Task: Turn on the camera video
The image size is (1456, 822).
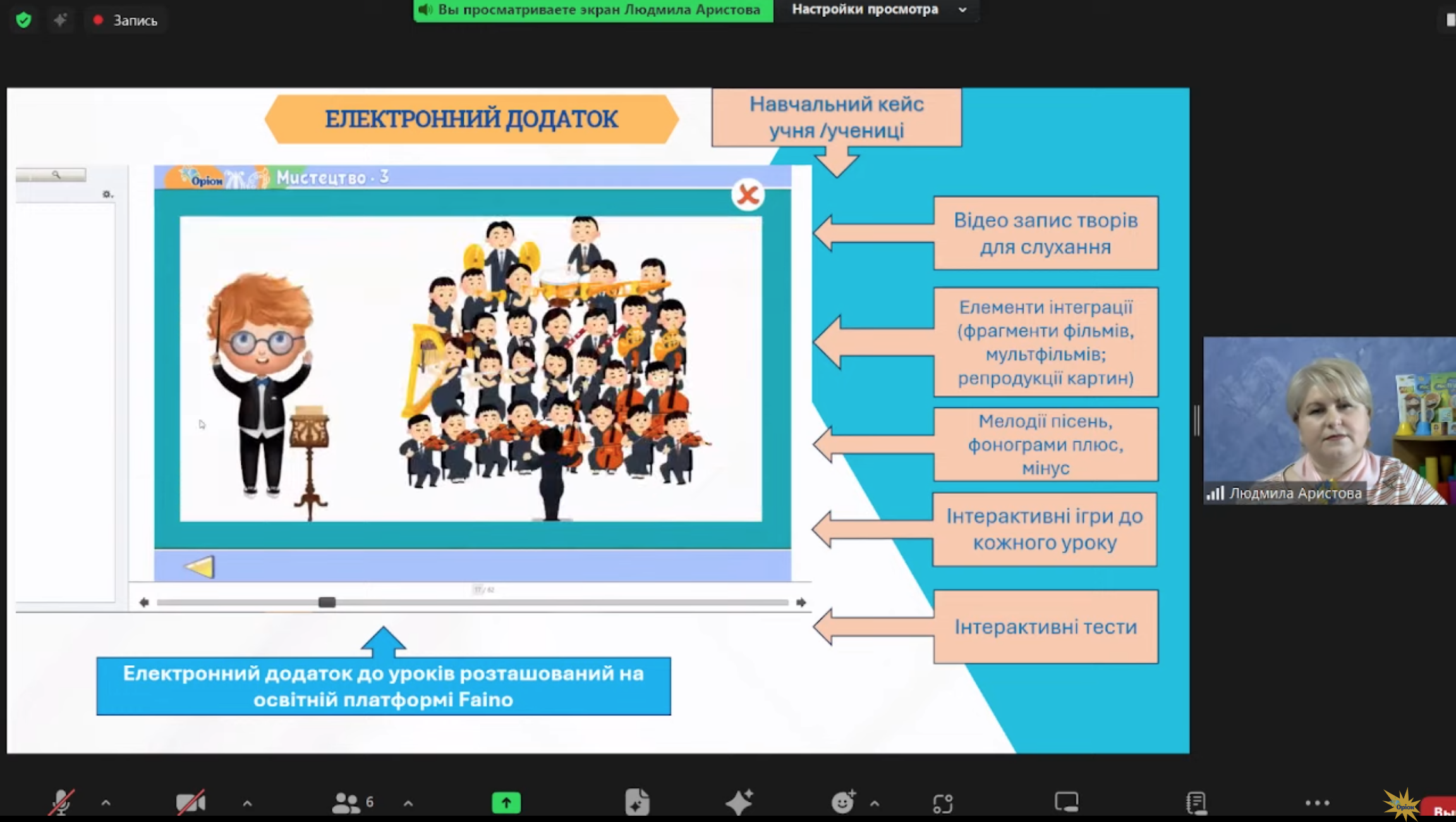Action: (x=190, y=802)
